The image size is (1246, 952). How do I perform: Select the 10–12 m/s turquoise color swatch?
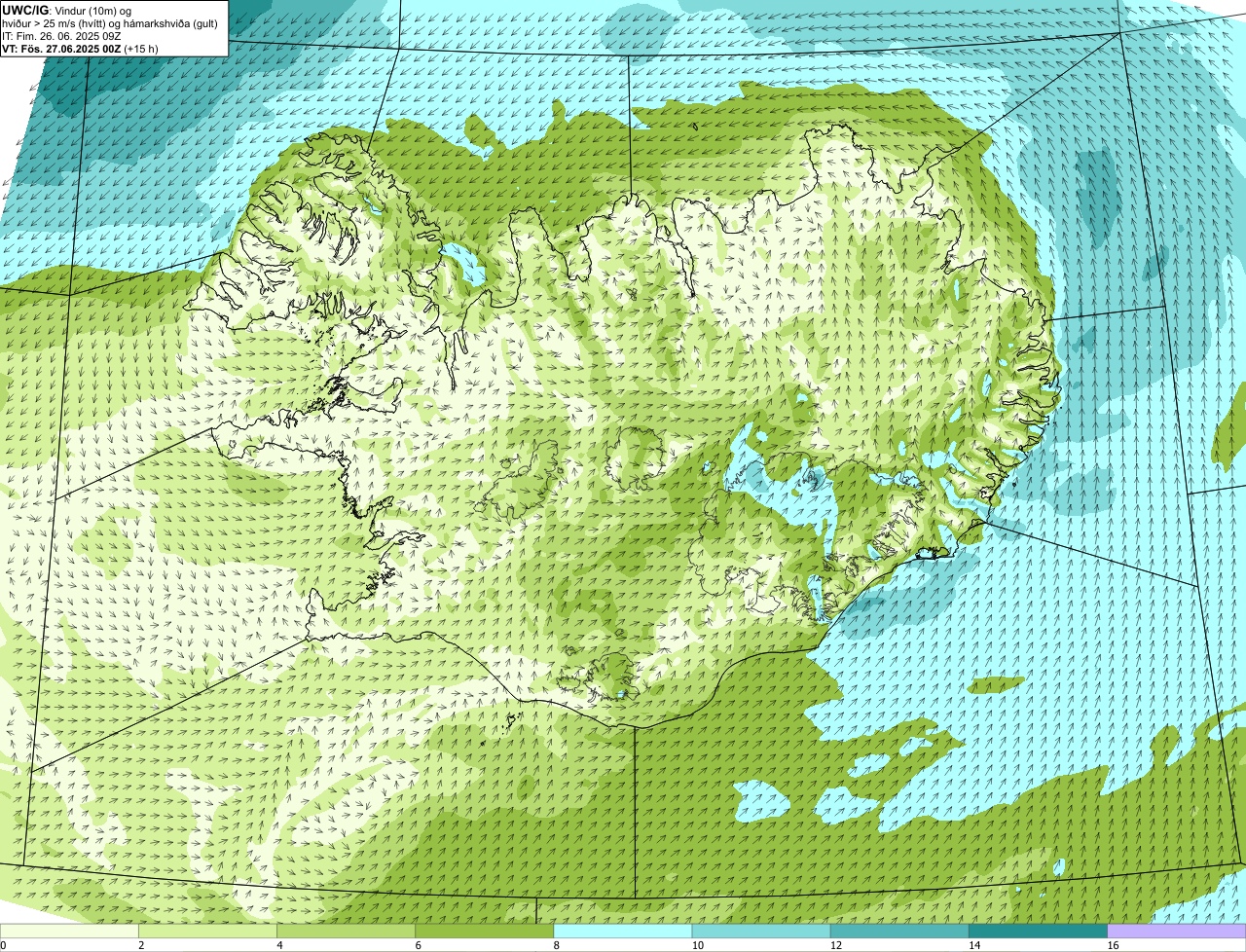(x=762, y=932)
